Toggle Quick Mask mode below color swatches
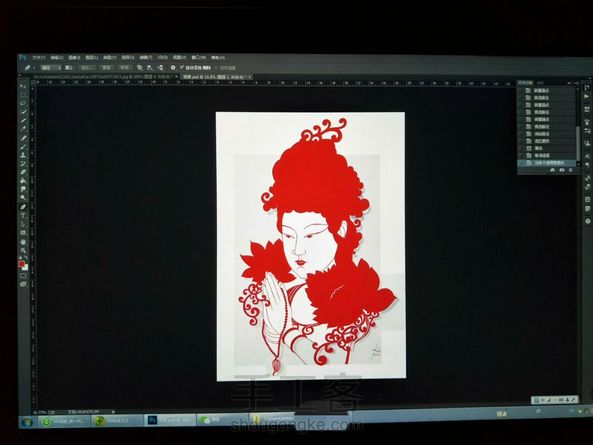 point(23,276)
